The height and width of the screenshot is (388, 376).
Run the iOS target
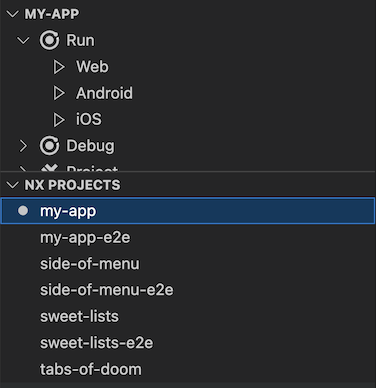pos(89,119)
